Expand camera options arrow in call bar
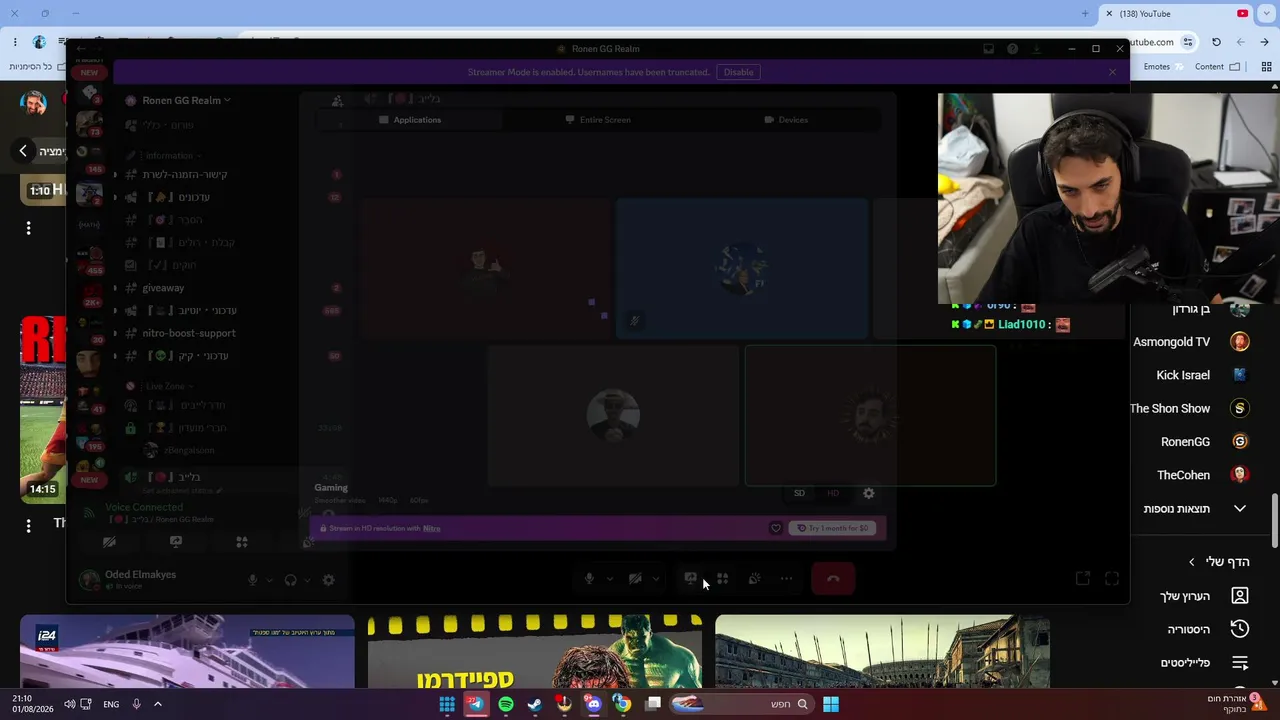 coord(656,579)
